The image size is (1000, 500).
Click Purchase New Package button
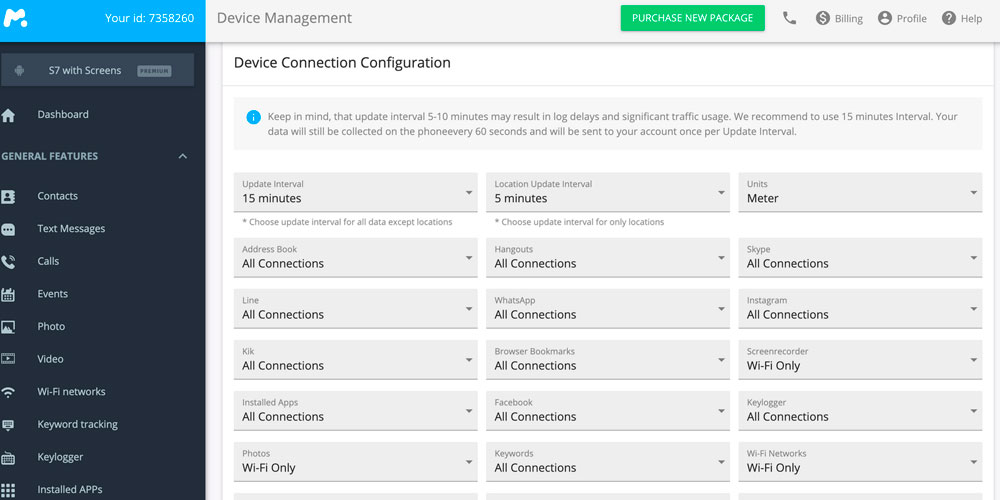(693, 18)
